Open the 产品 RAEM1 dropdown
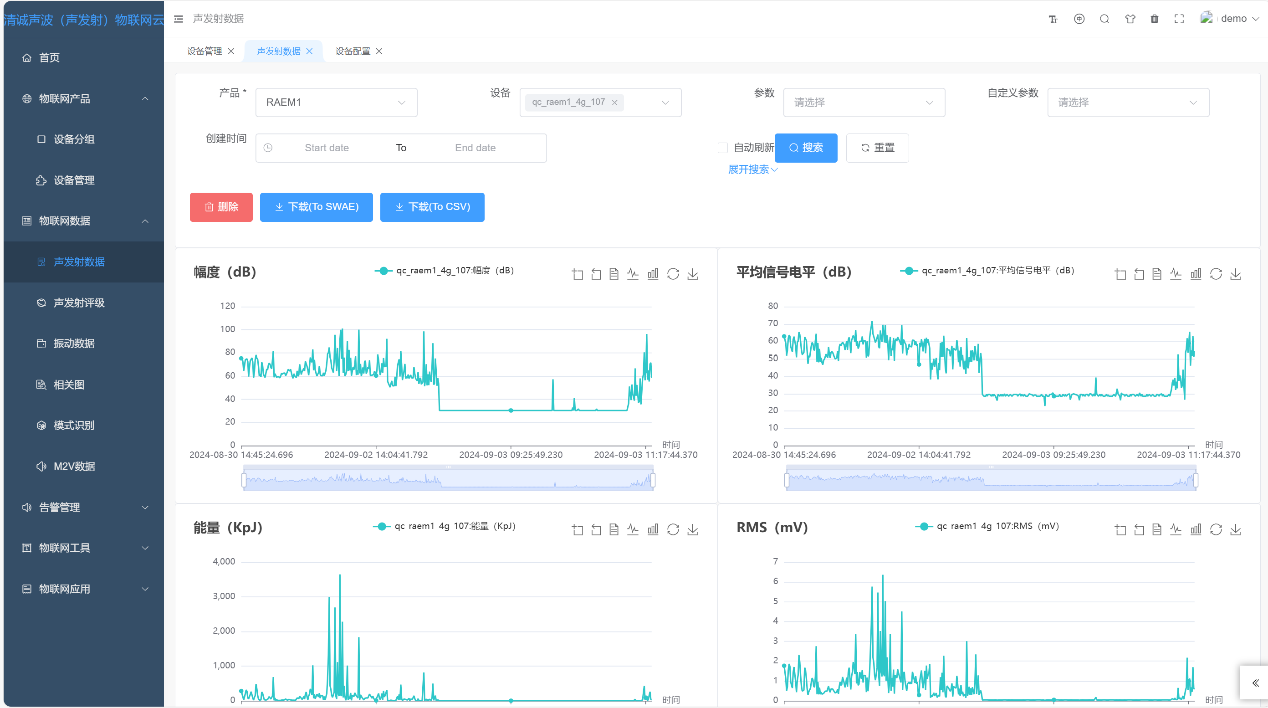 (336, 102)
